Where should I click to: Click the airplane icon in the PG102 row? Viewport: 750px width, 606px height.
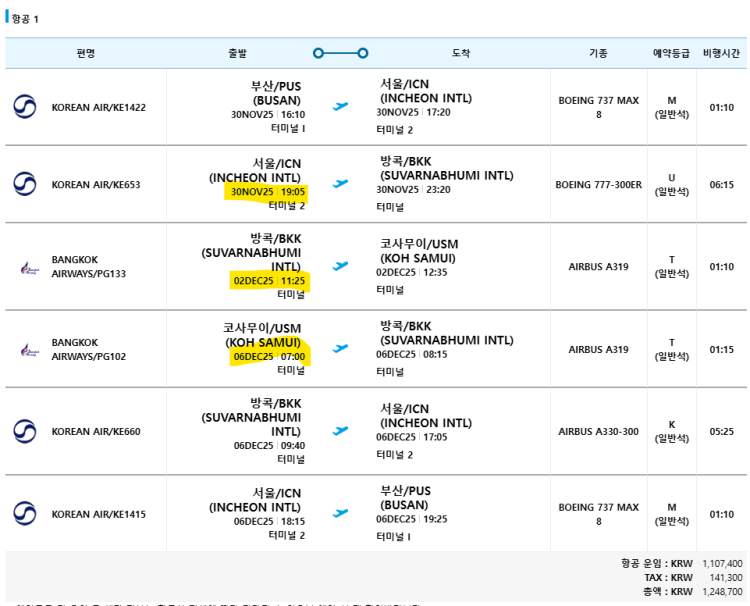340,348
